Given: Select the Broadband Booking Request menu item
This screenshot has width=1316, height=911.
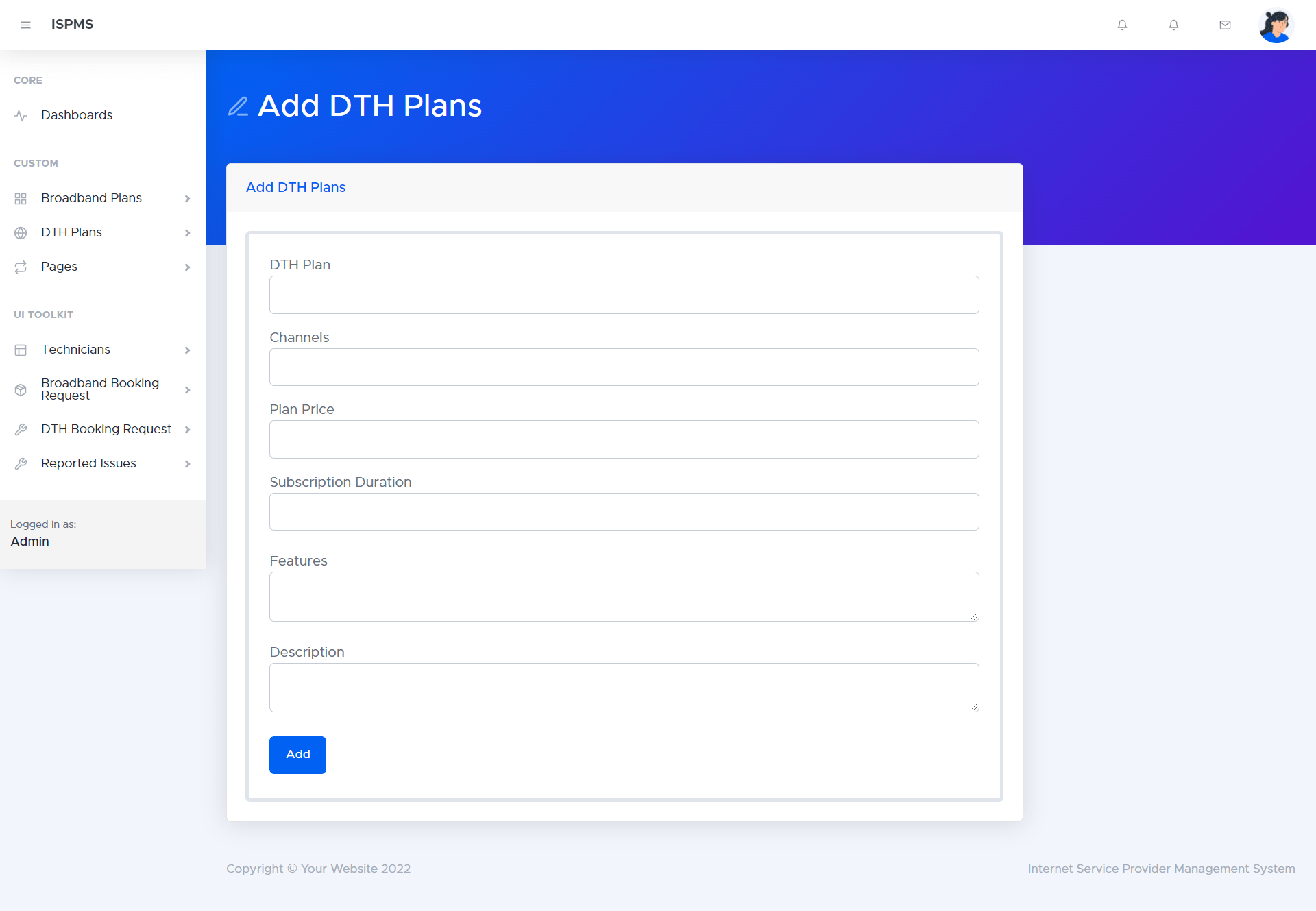Looking at the screenshot, I should coord(99,389).
